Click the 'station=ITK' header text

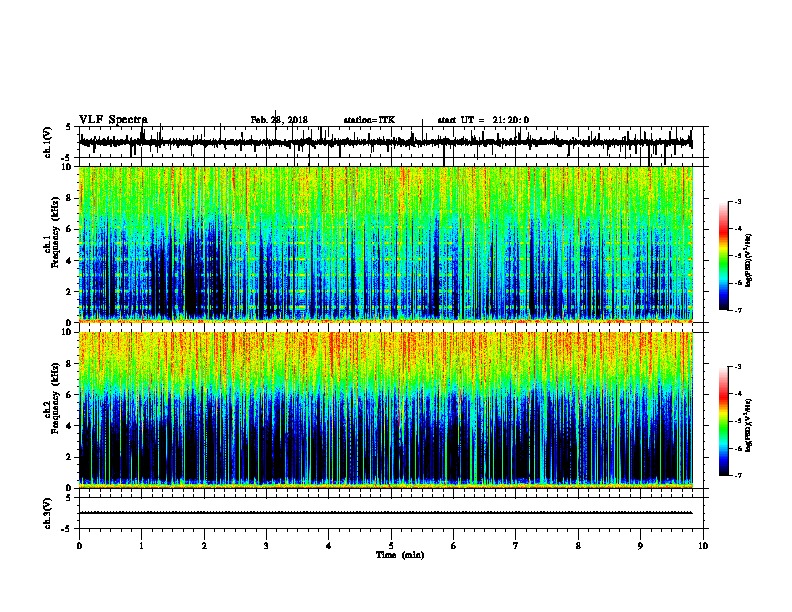(x=369, y=120)
